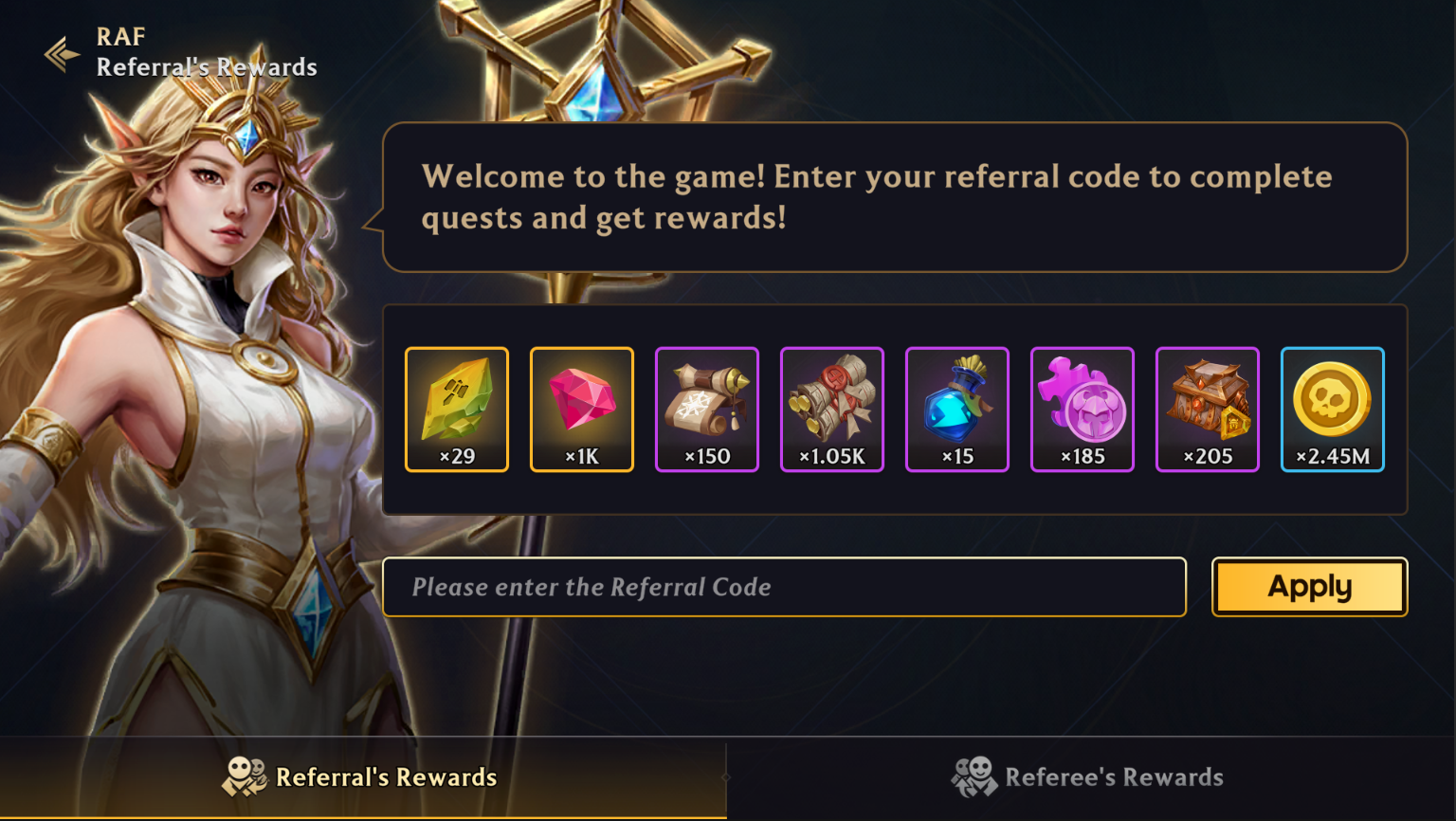
Task: Click the x1.05K quantity label
Action: (x=832, y=456)
